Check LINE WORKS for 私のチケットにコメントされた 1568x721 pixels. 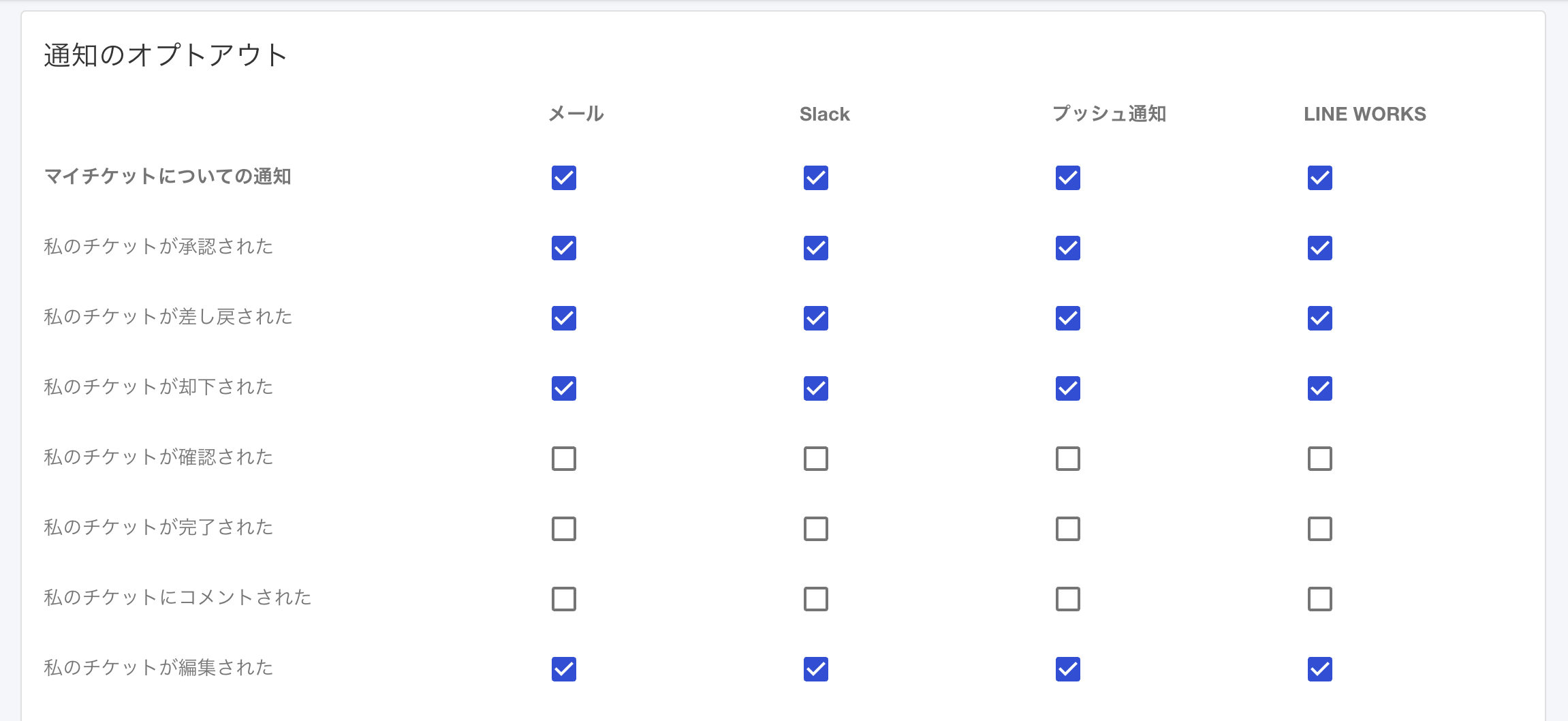click(1320, 599)
